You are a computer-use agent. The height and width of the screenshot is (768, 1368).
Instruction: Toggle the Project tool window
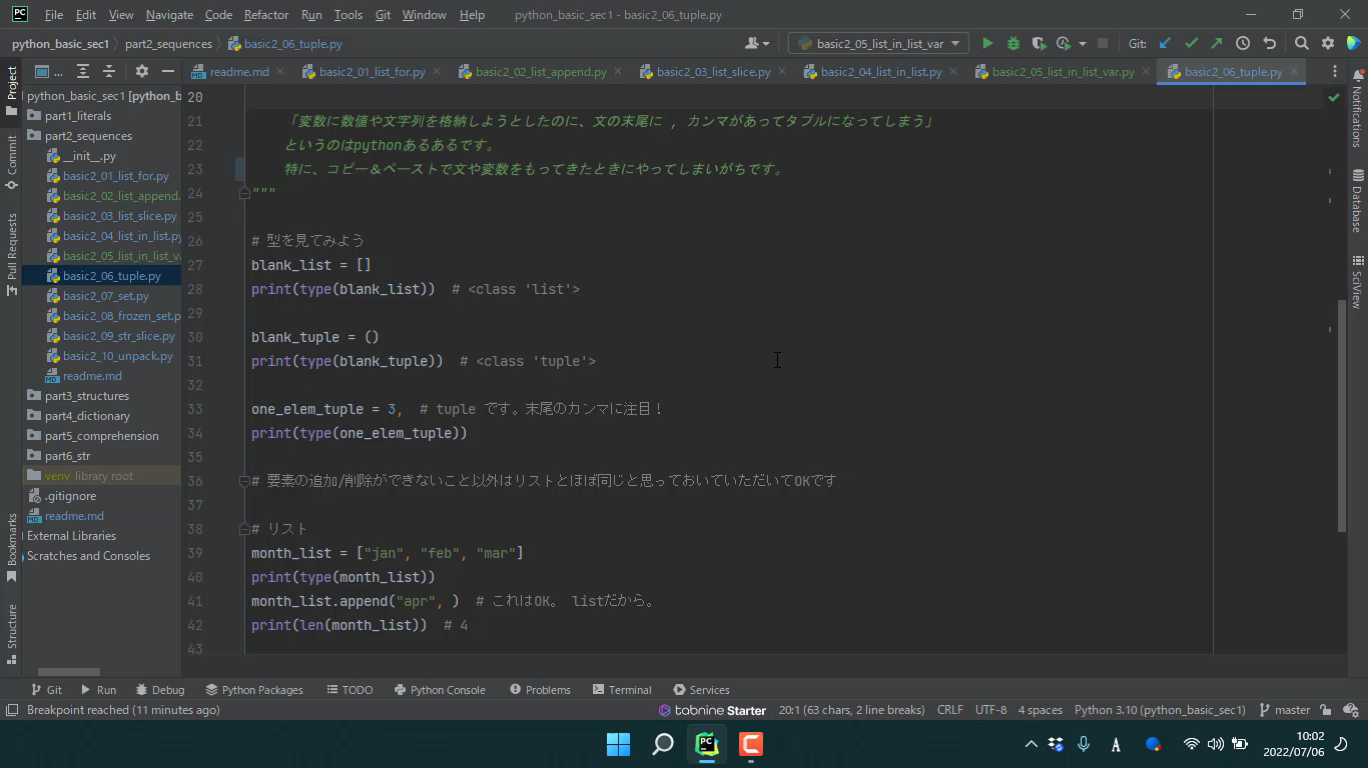point(12,84)
